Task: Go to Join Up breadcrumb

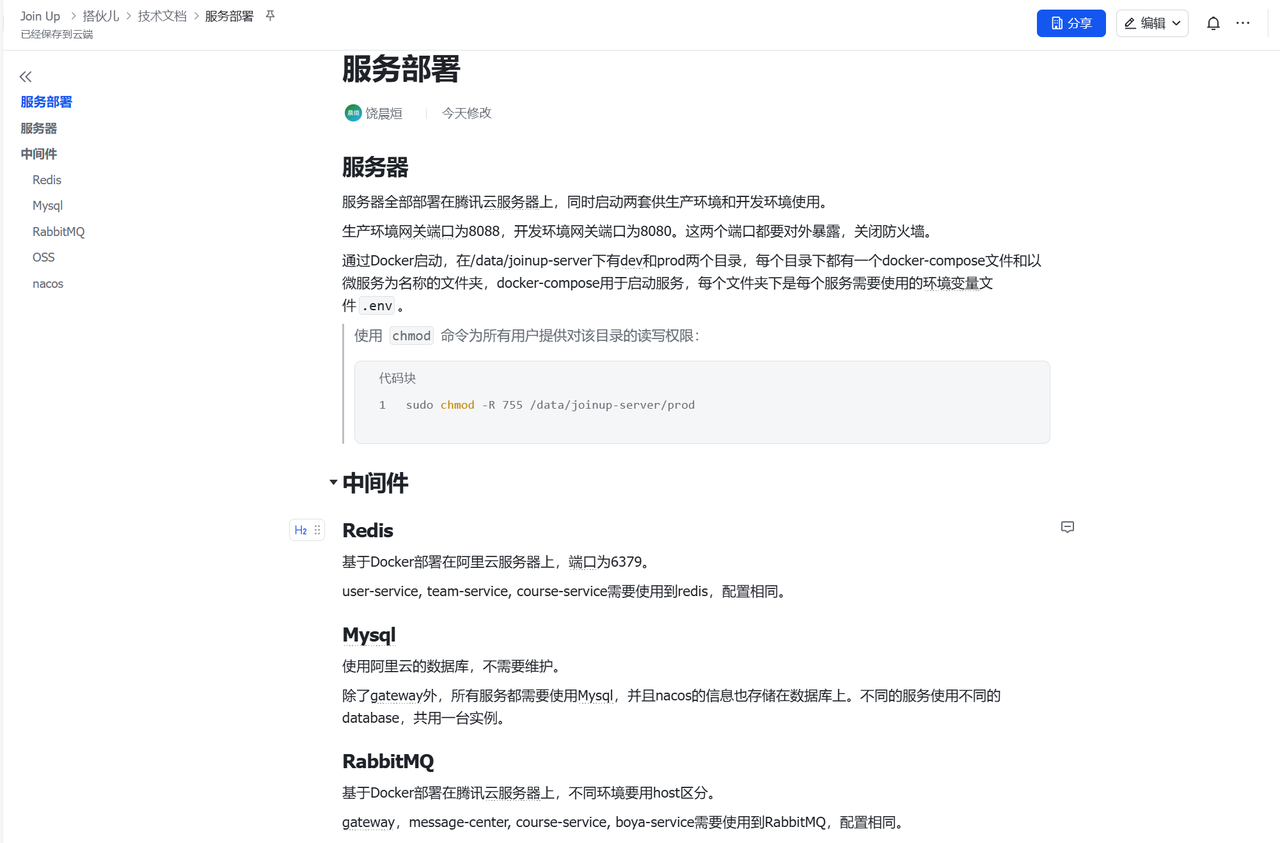Action: coord(40,16)
